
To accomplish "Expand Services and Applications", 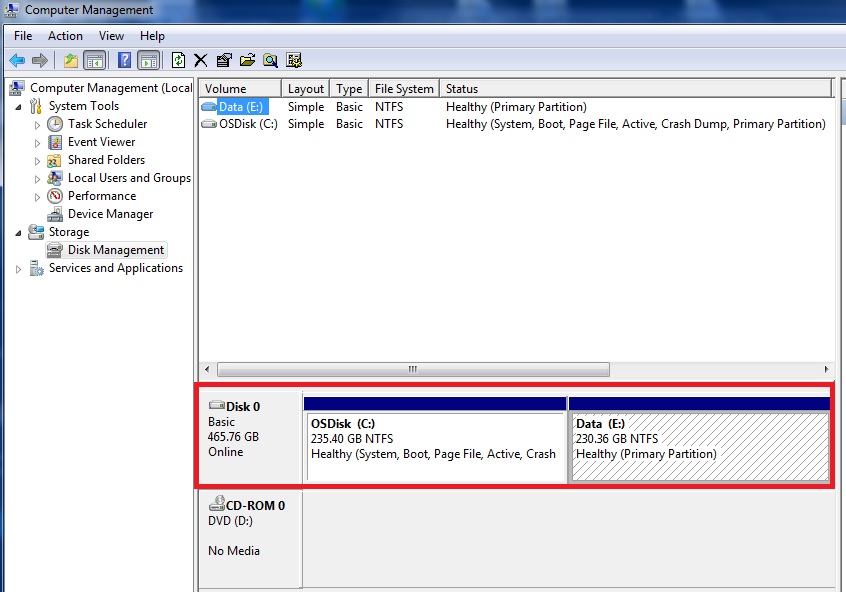I will point(17,268).
